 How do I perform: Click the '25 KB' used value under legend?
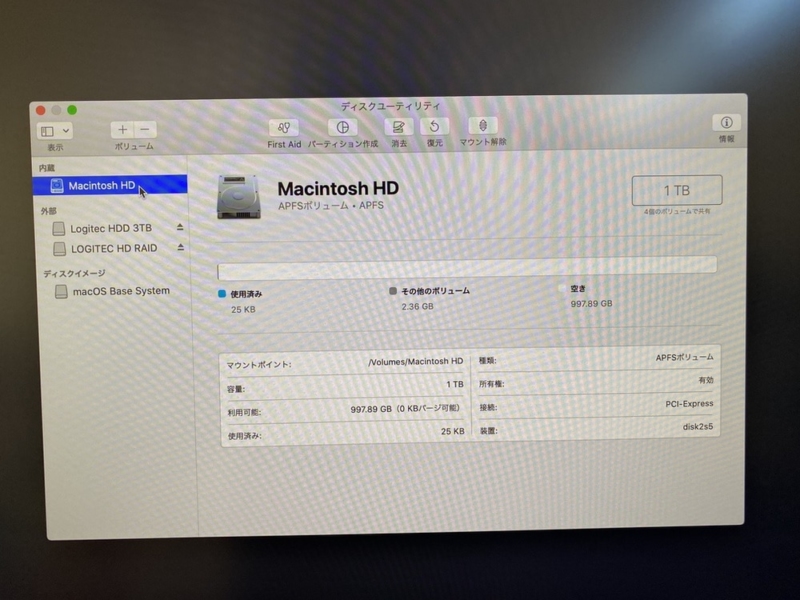point(243,310)
